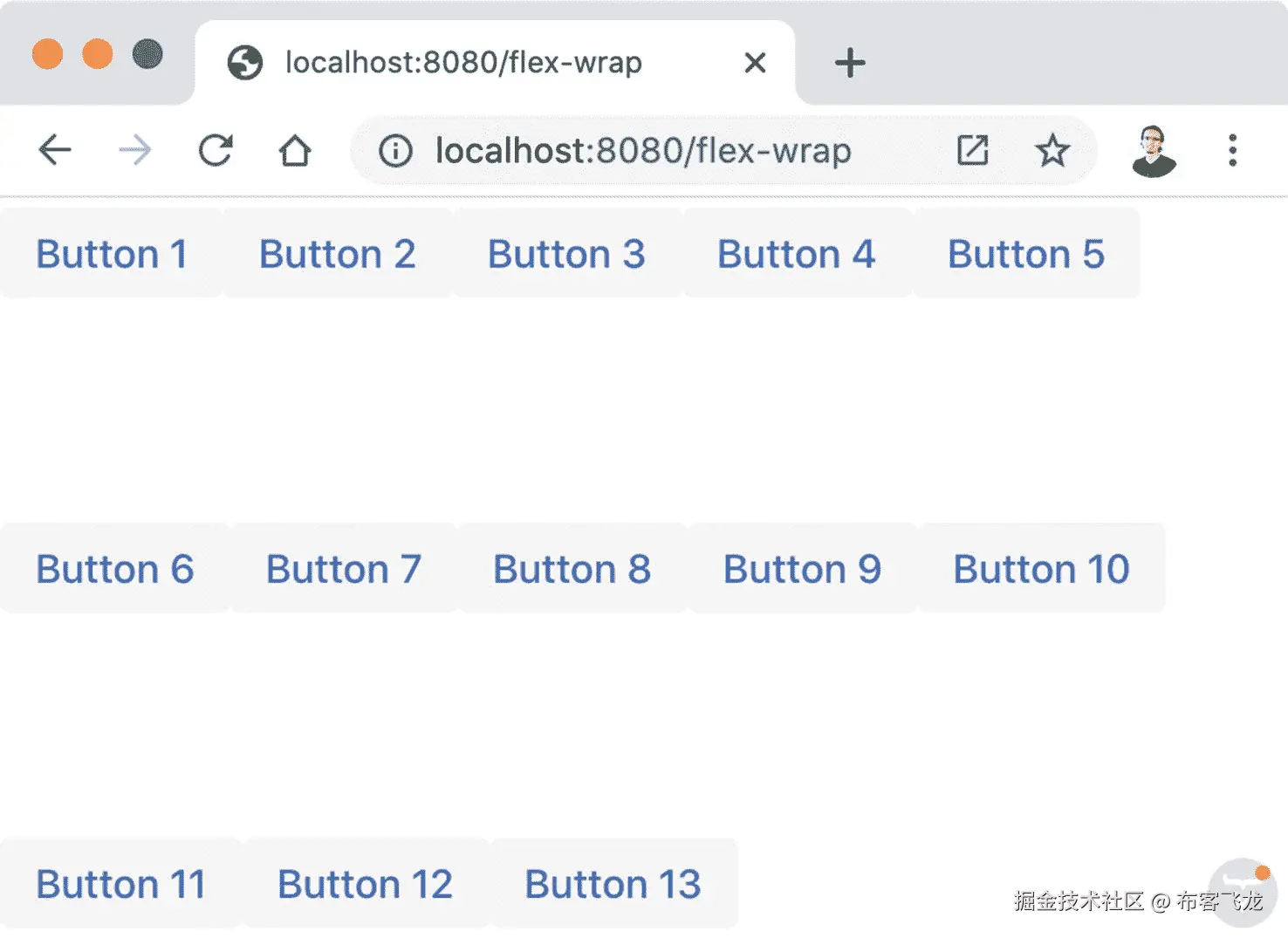
Task: Go to the home page
Action: [295, 150]
